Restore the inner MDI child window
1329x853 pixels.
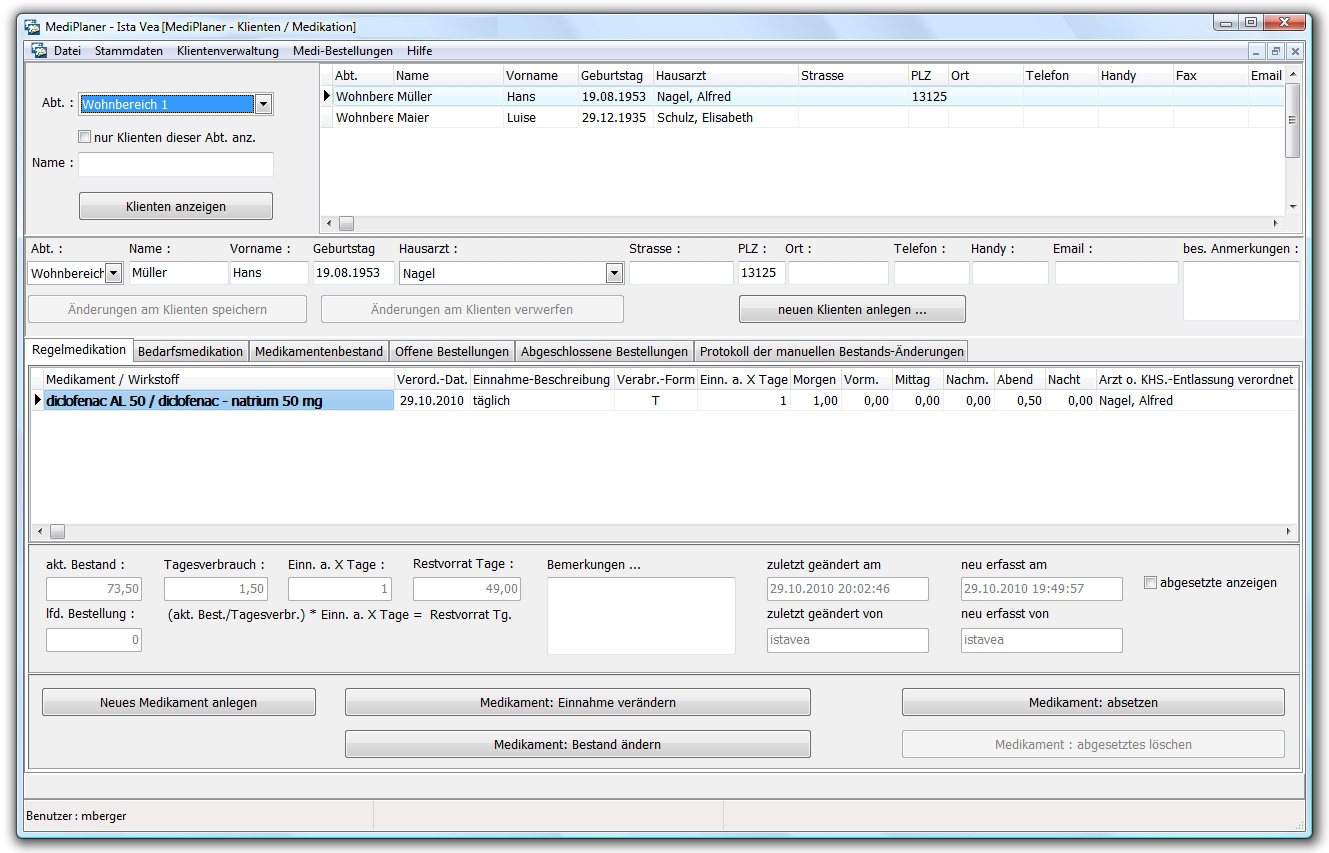[x=1276, y=51]
